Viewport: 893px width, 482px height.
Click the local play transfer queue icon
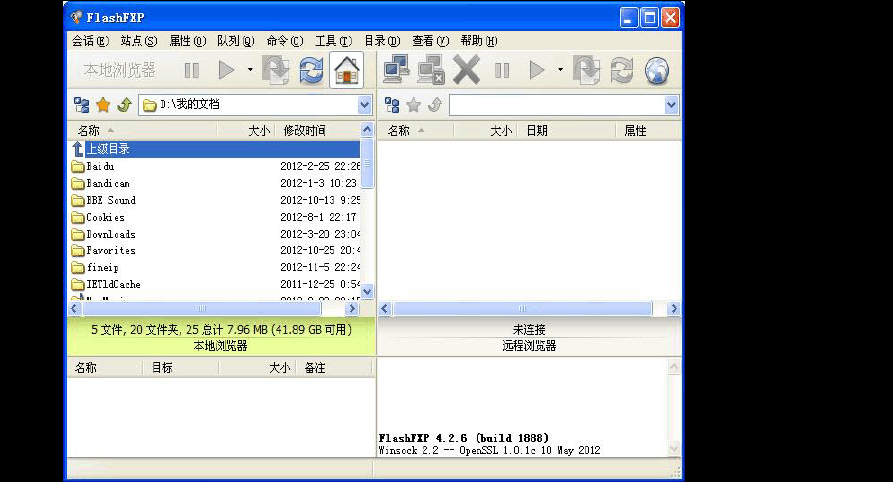(226, 70)
